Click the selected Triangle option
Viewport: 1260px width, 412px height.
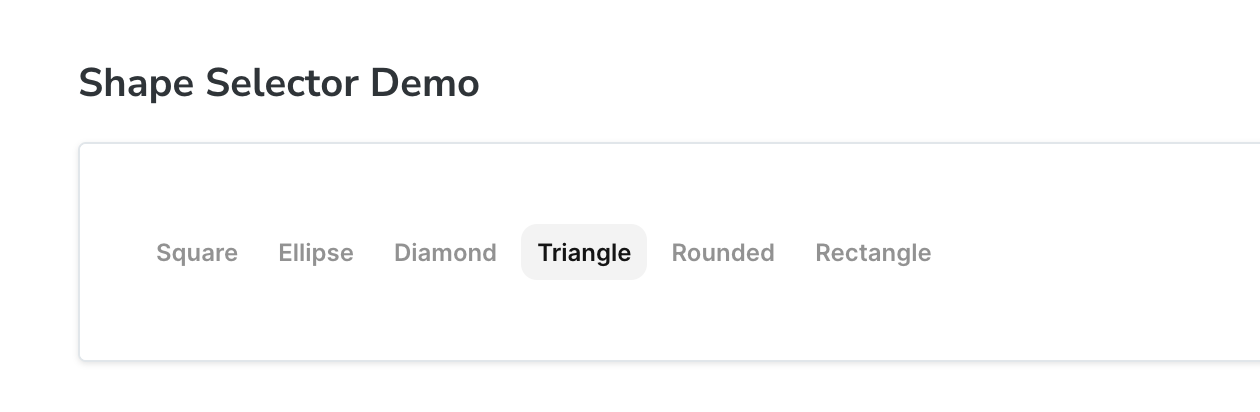click(x=584, y=253)
